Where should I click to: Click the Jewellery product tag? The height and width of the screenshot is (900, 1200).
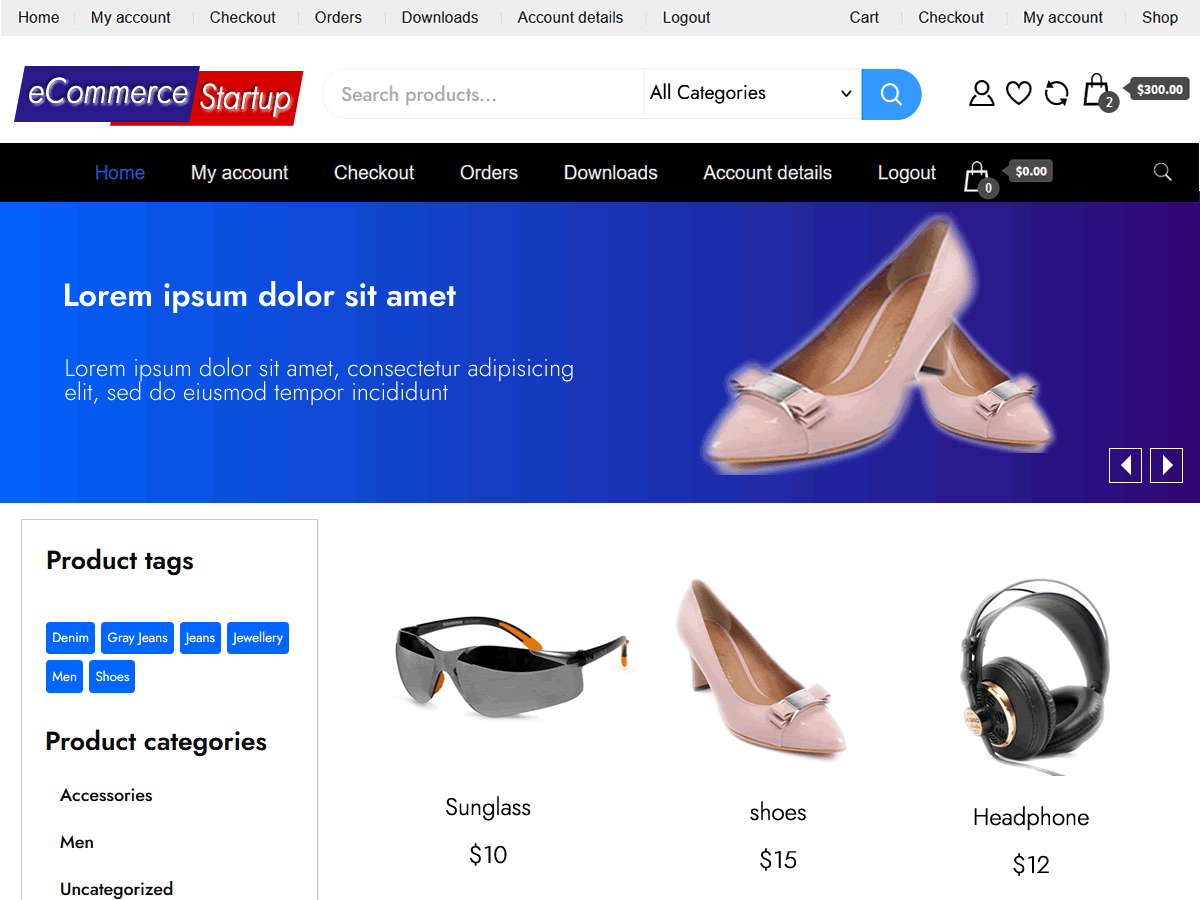[x=257, y=637]
